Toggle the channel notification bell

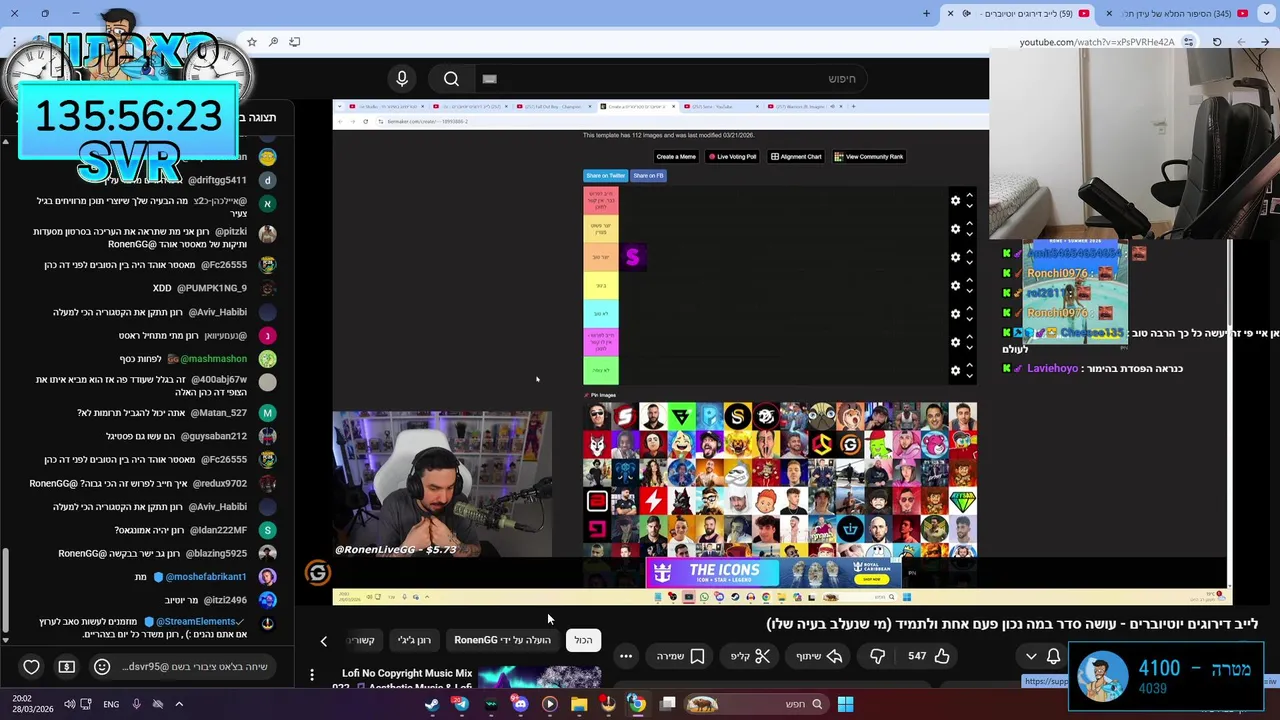[x=1053, y=656]
